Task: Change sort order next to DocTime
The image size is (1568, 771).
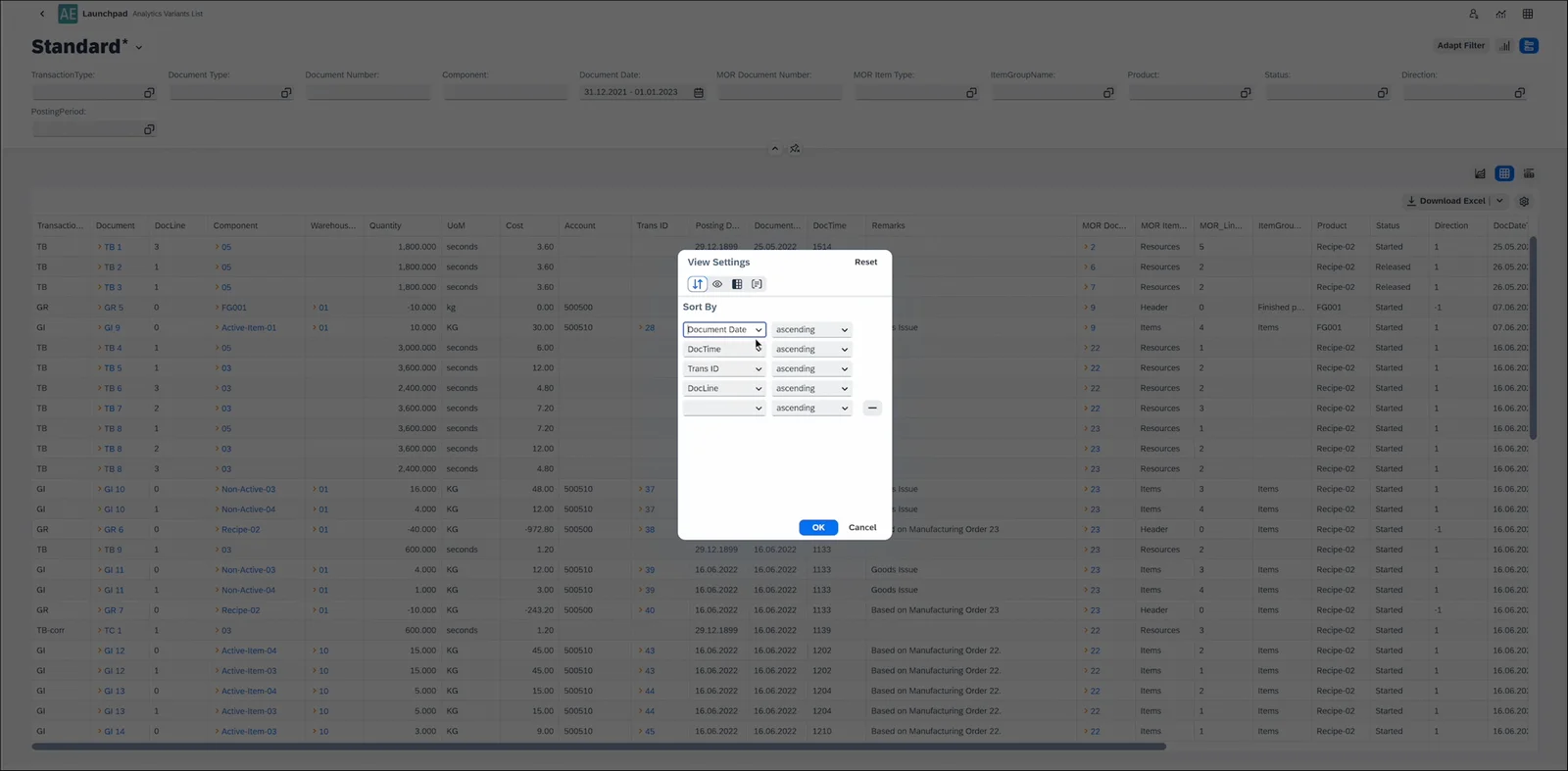Action: click(811, 350)
